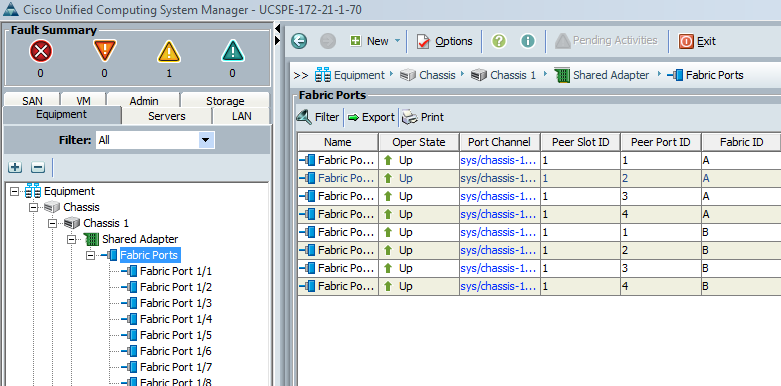Click Chassis in the breadcrumb path
Viewport: 781px width, 386px height.
437,75
